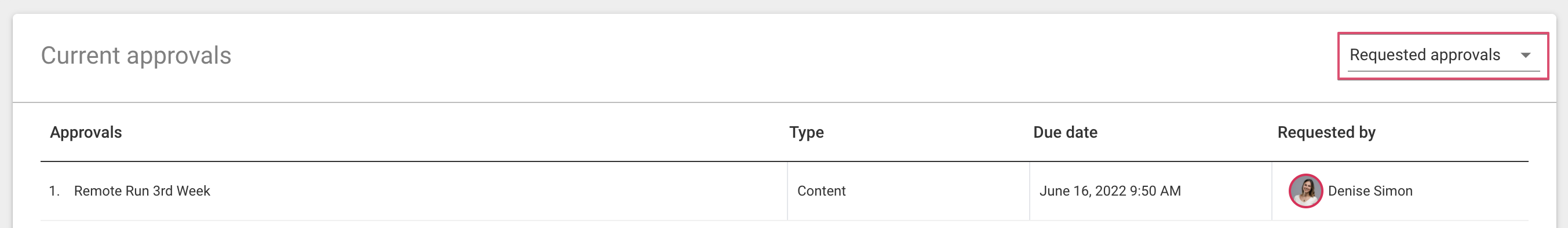Click the Requested approvals label text
The width and height of the screenshot is (1568, 228).
coord(1425,55)
